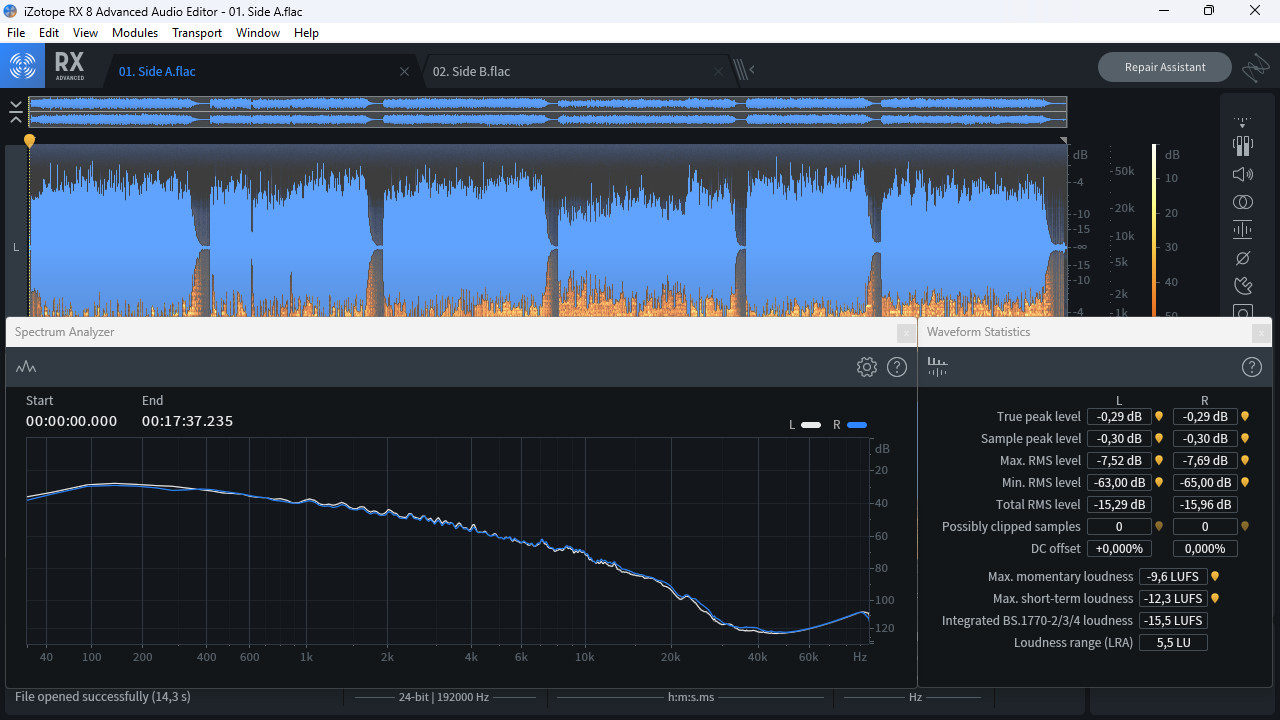
Task: Click the De-hum plug icon in sidebar
Action: 1242,286
